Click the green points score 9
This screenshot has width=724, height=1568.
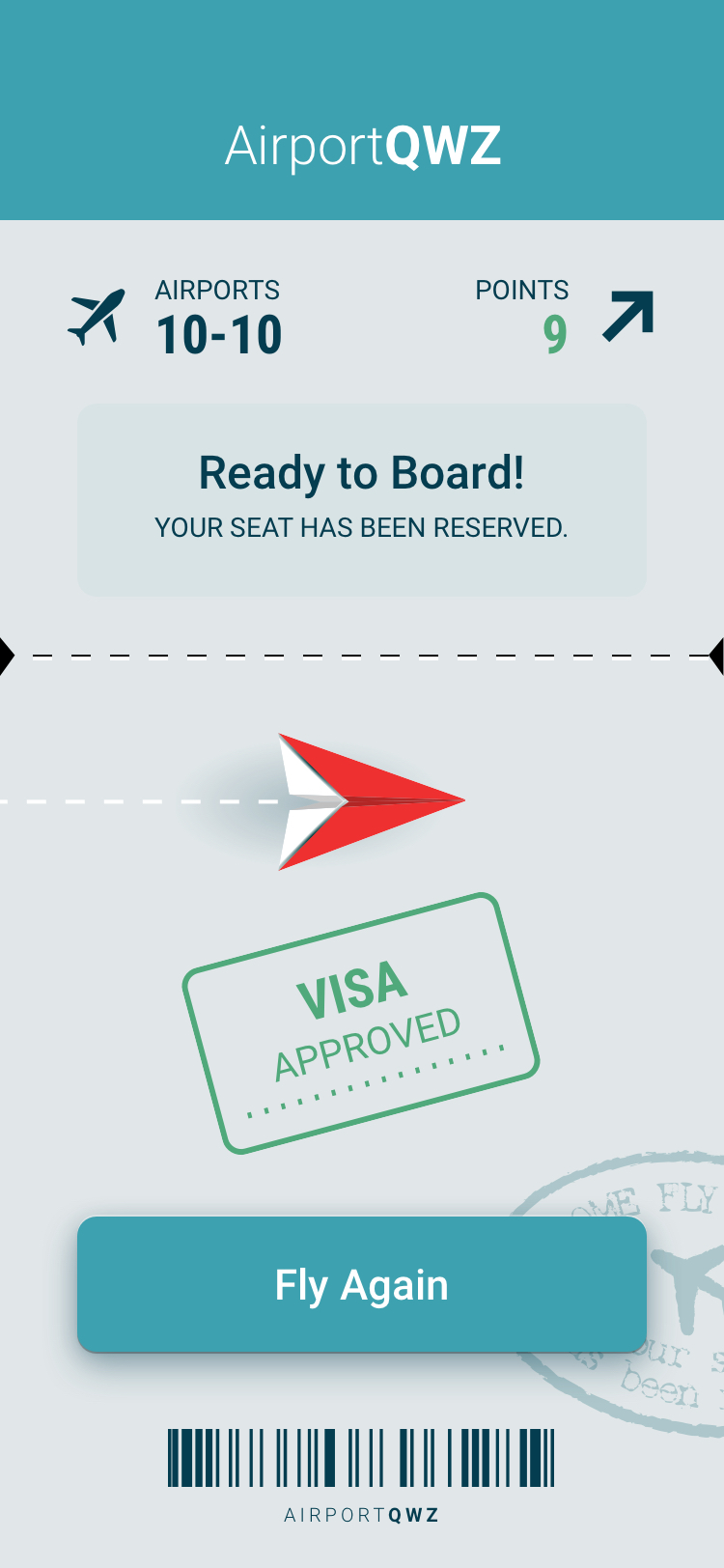555,335
